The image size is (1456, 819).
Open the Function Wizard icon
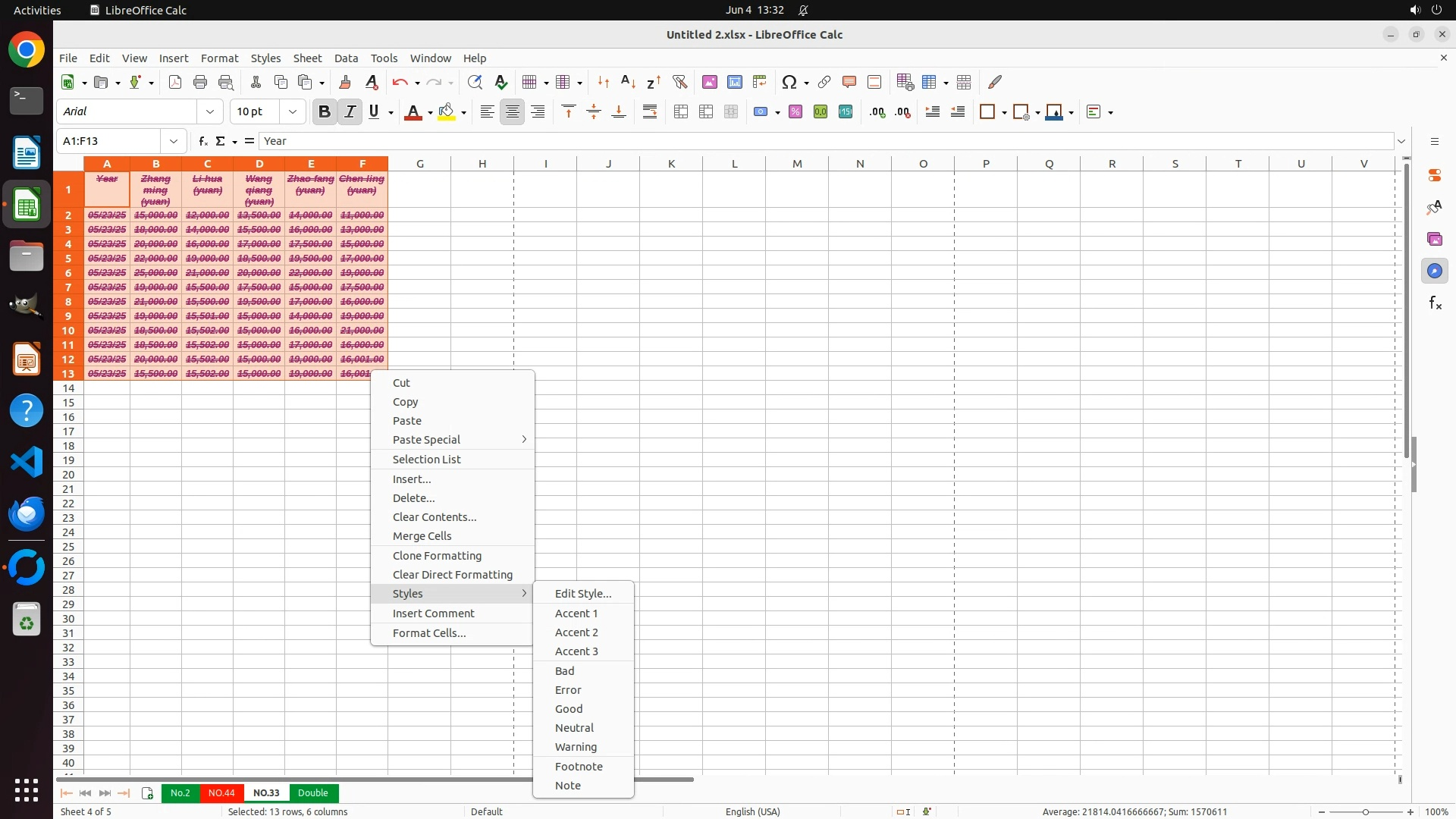click(202, 141)
